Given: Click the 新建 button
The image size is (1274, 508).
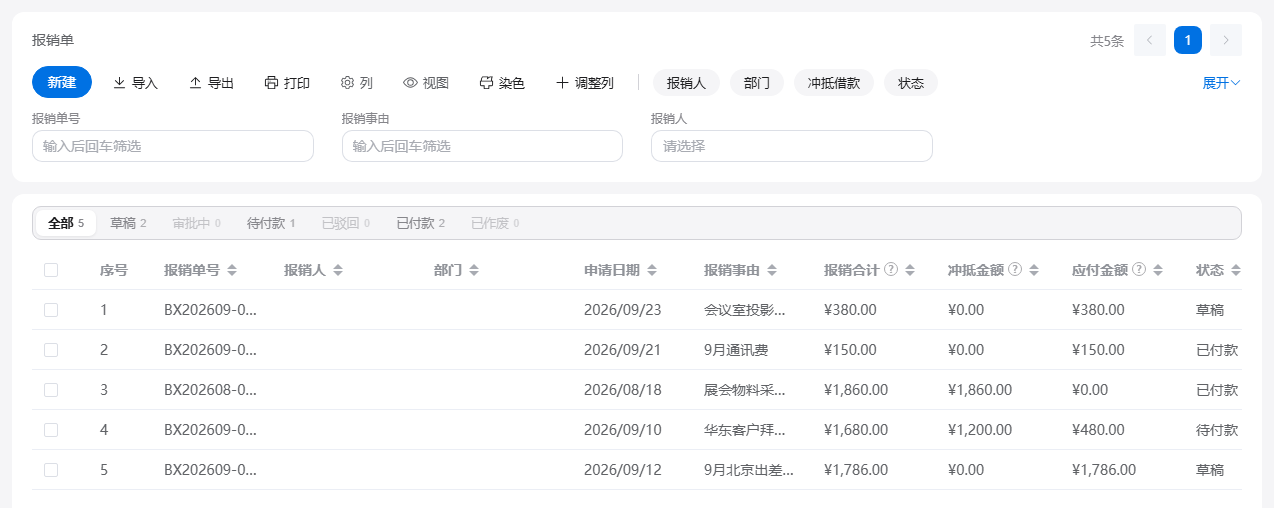Looking at the screenshot, I should (x=62, y=82).
